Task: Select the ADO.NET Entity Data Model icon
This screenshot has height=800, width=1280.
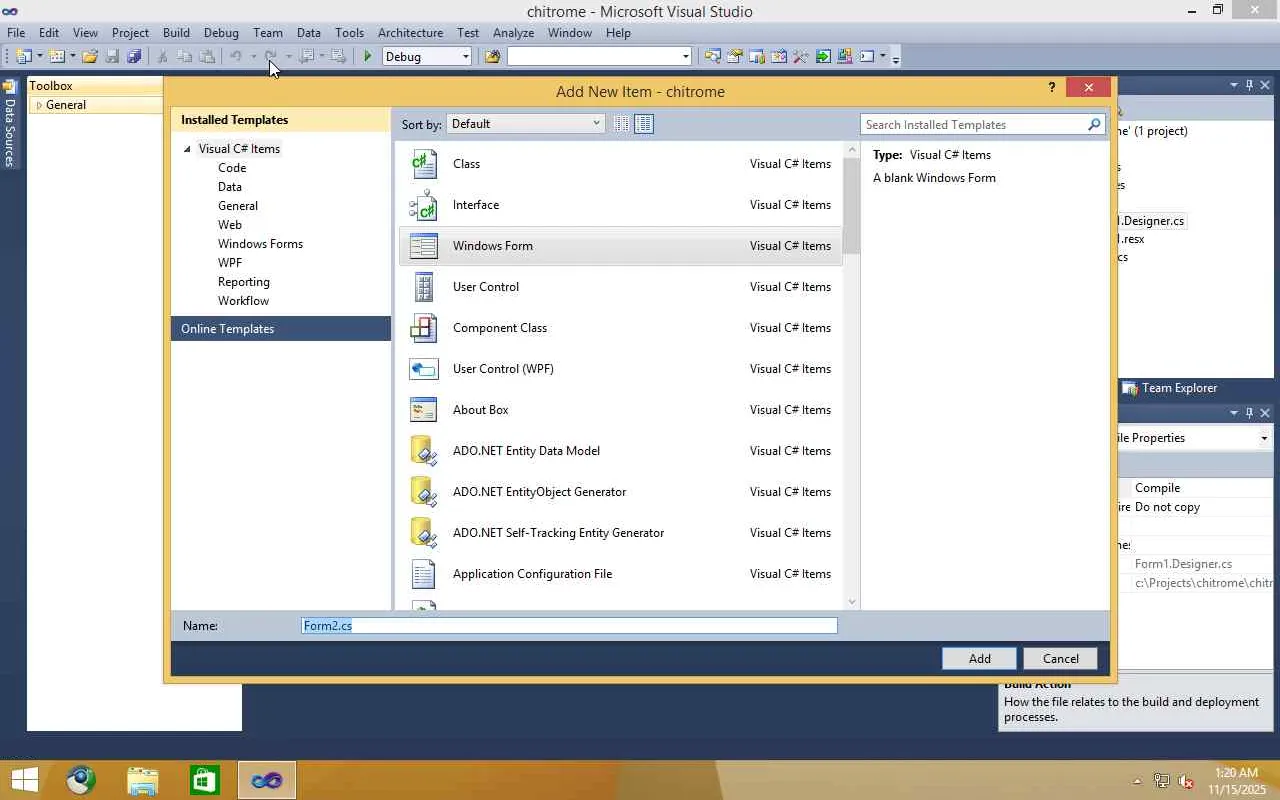Action: pyautogui.click(x=424, y=451)
